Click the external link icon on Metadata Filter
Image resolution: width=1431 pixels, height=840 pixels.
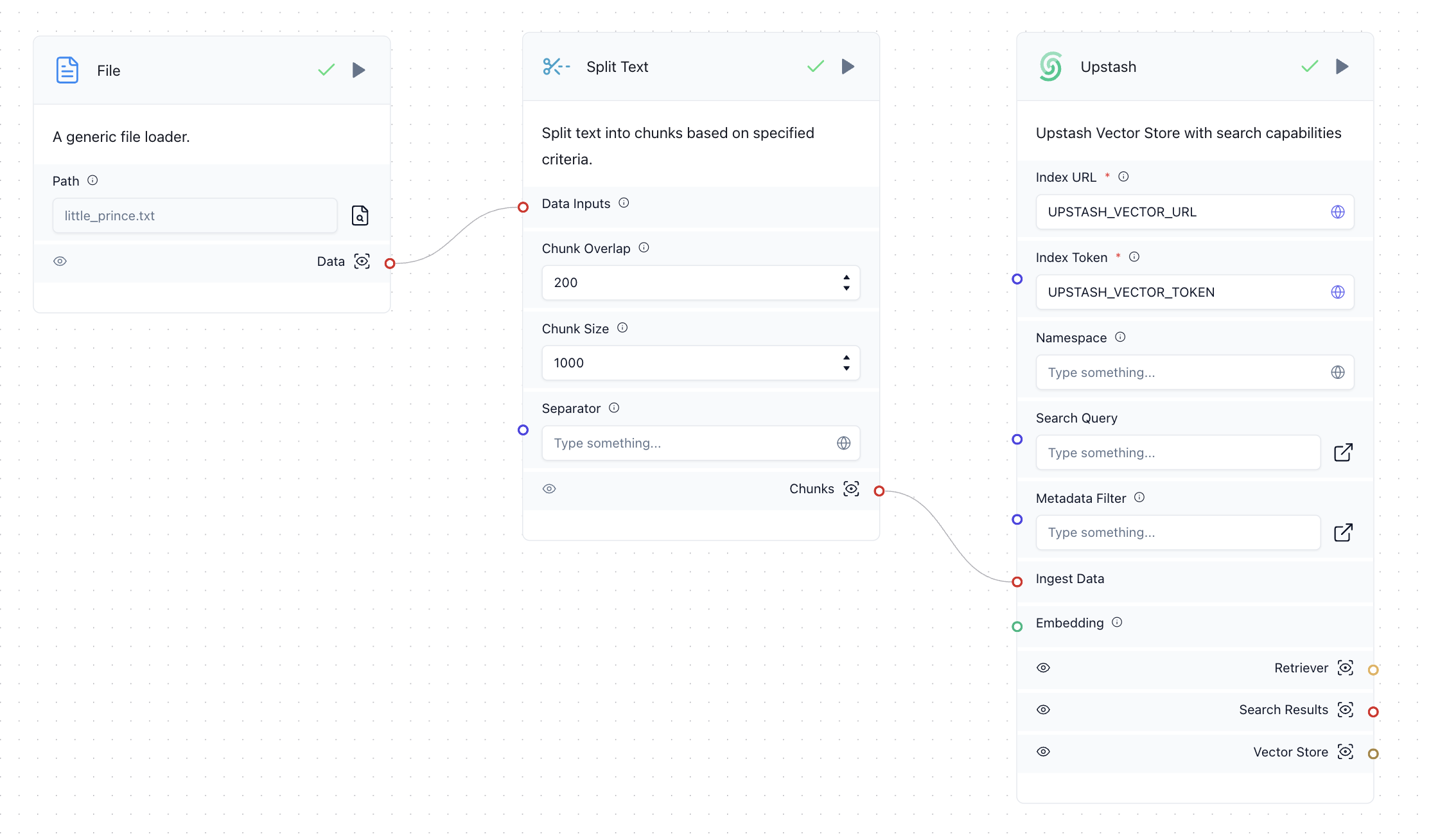(1343, 532)
